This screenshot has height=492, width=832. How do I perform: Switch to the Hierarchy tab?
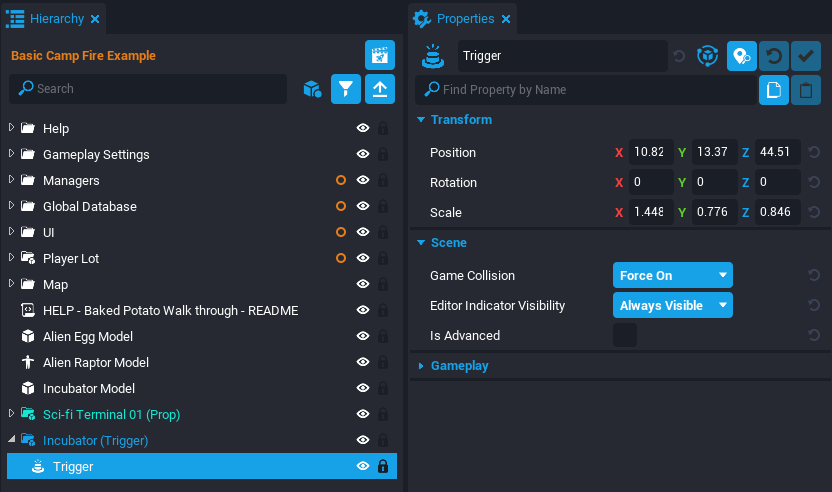[x=56, y=19]
